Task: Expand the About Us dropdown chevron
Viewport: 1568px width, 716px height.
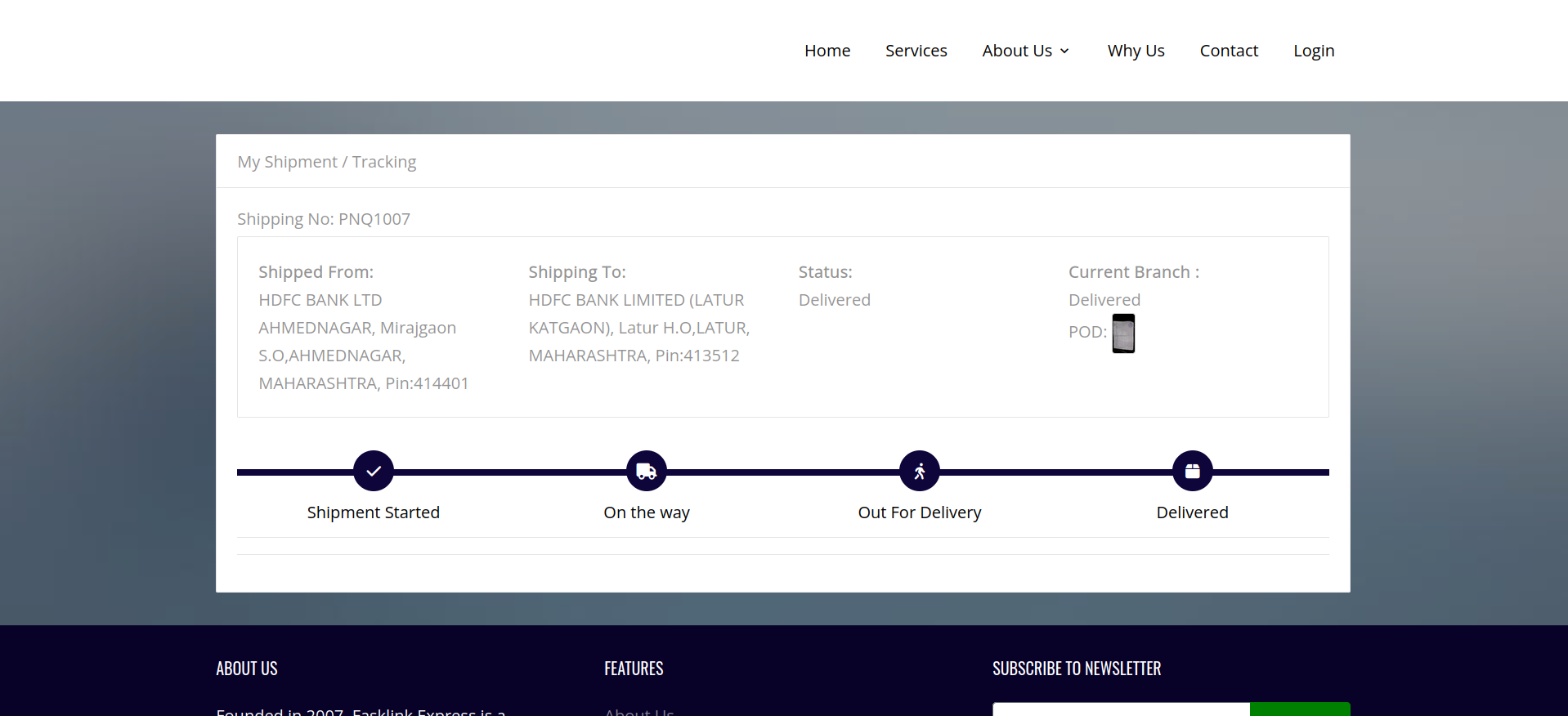Action: coord(1064,51)
